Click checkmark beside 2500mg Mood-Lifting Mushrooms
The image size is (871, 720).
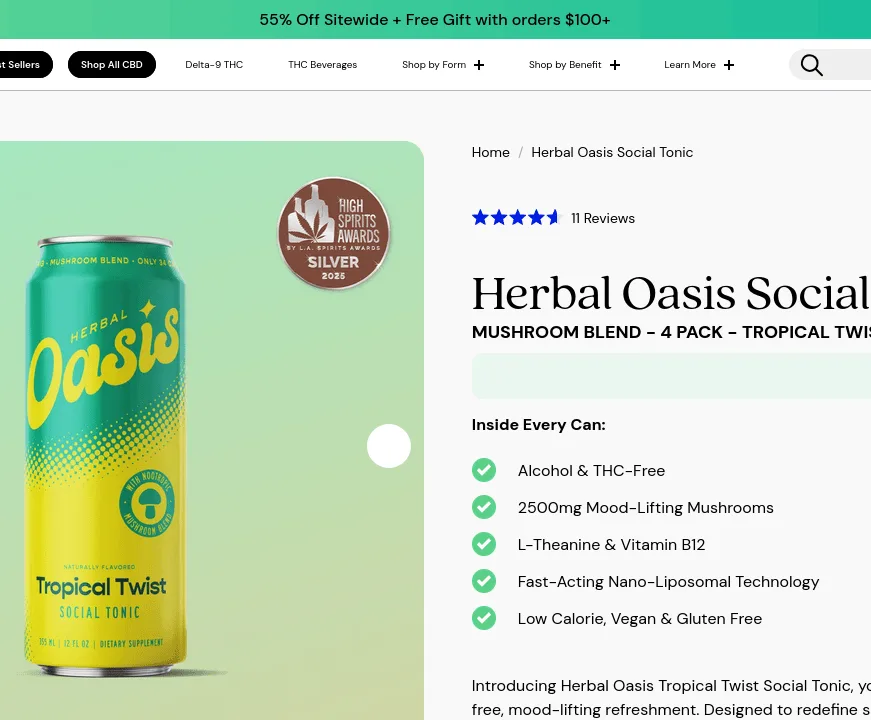484,507
